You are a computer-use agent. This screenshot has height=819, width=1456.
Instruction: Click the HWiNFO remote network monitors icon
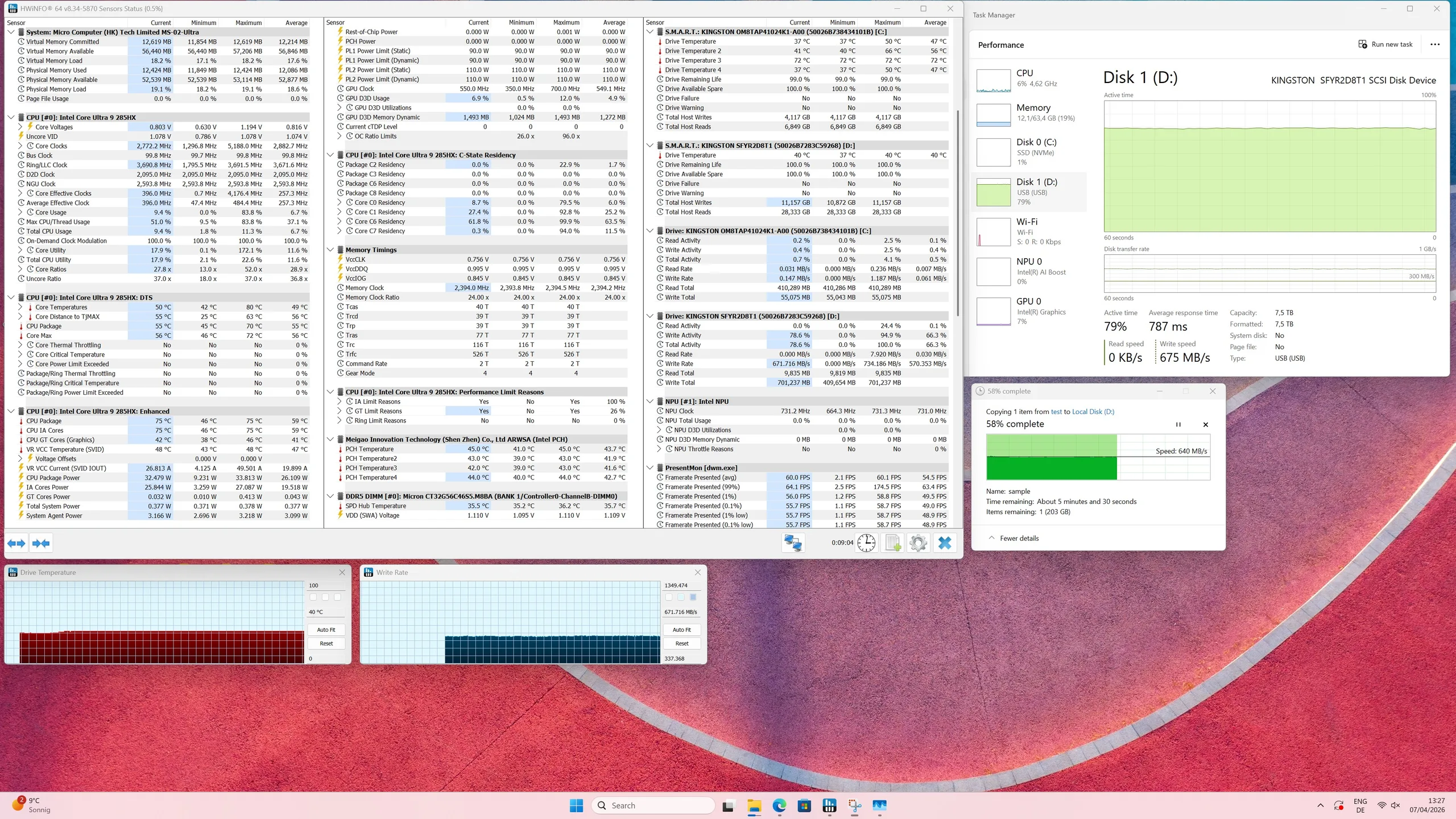tap(793, 543)
